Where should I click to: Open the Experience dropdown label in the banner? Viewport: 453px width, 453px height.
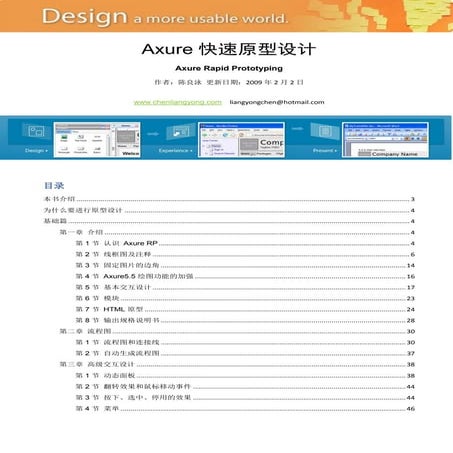[176, 151]
